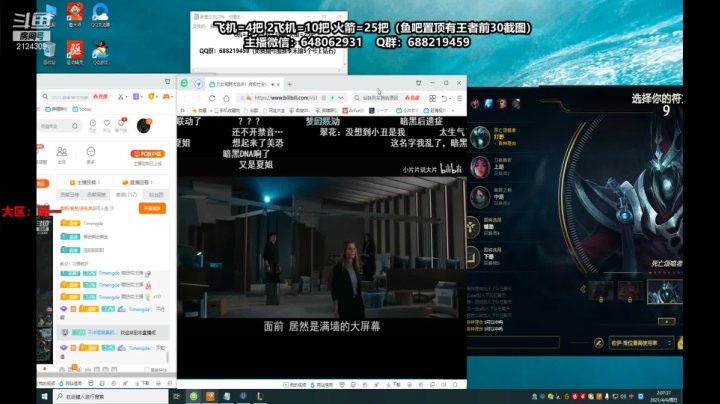This screenshot has height=404, width=720.
Task: Navigate back in bilibili browser window
Action: [x=185, y=98]
